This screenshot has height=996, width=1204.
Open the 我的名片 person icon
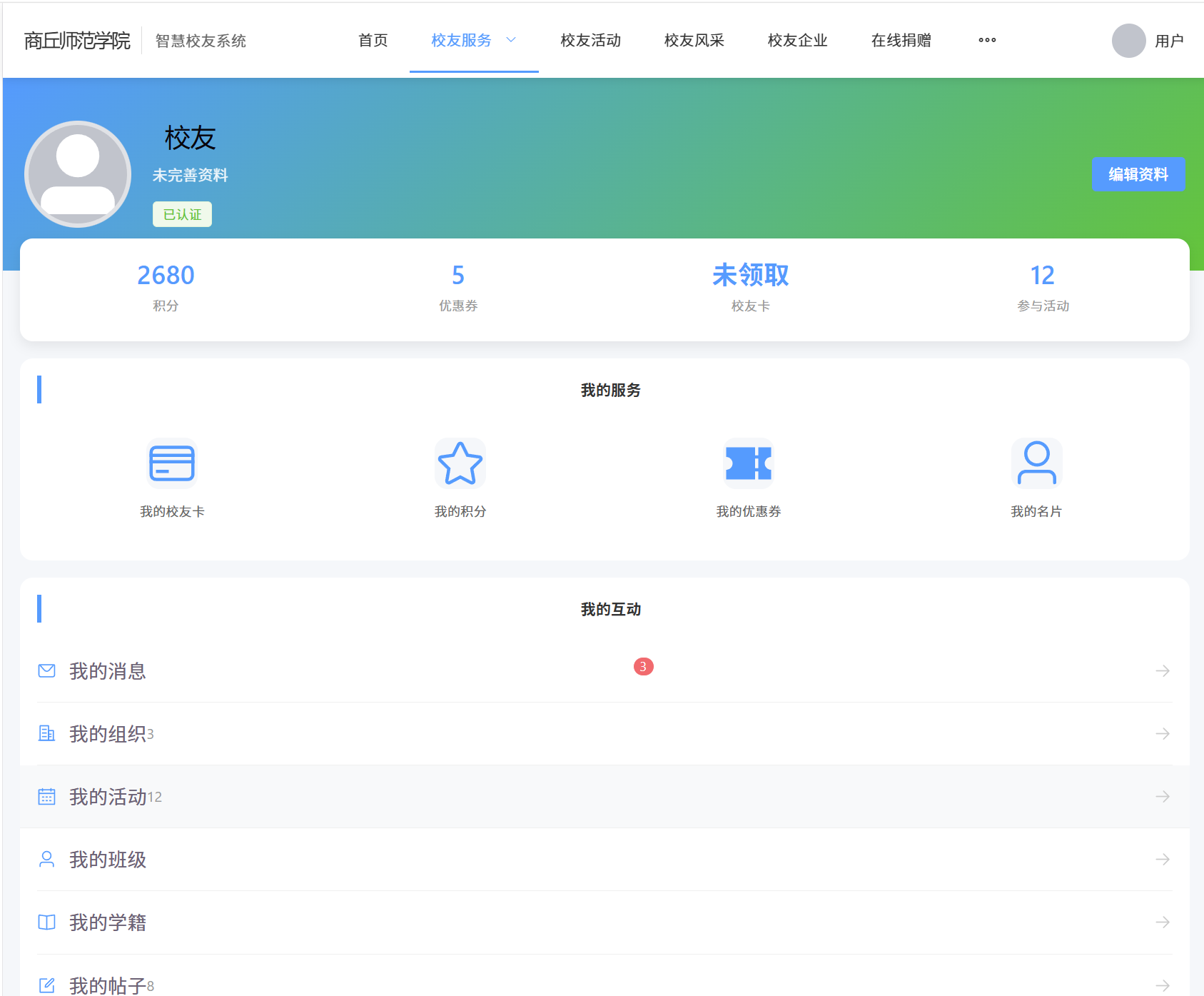click(1037, 463)
